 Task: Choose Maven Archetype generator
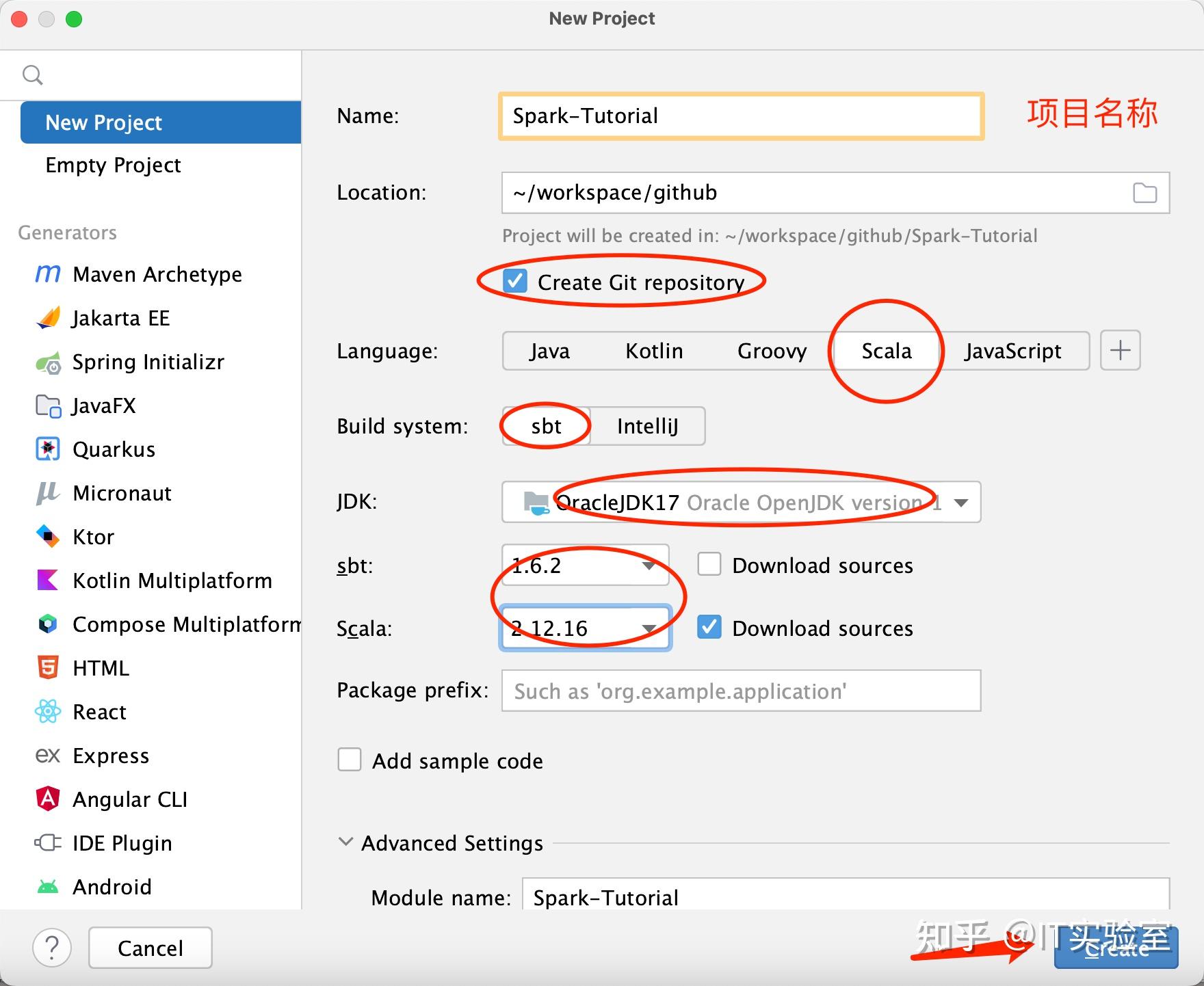click(157, 274)
